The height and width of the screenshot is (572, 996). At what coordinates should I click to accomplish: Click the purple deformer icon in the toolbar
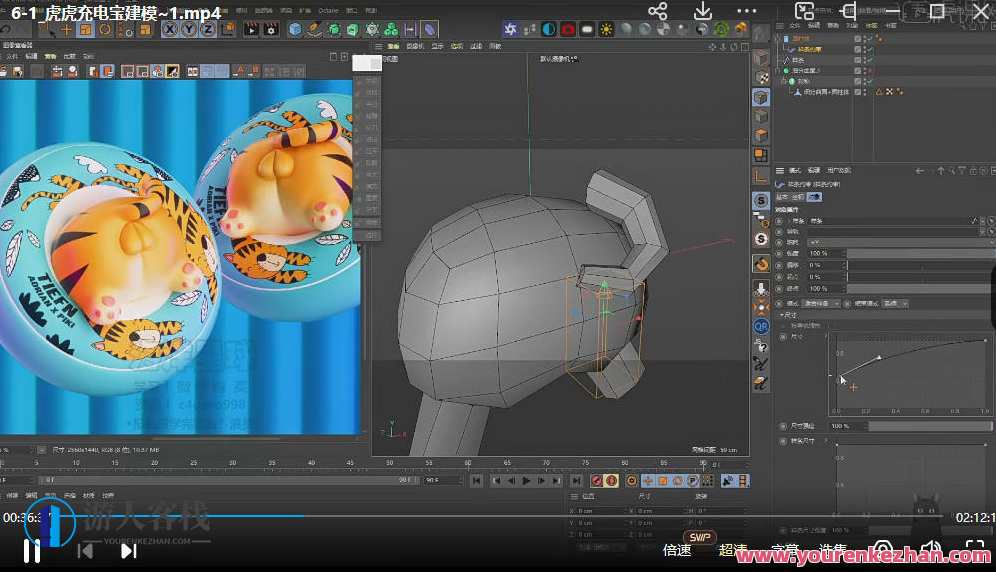point(429,29)
